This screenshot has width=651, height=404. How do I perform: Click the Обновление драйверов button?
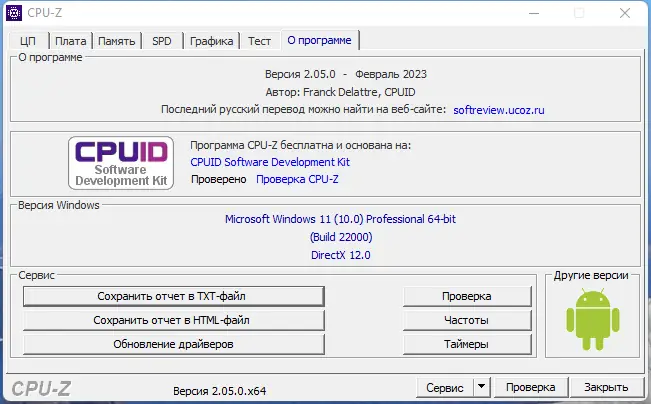[174, 344]
